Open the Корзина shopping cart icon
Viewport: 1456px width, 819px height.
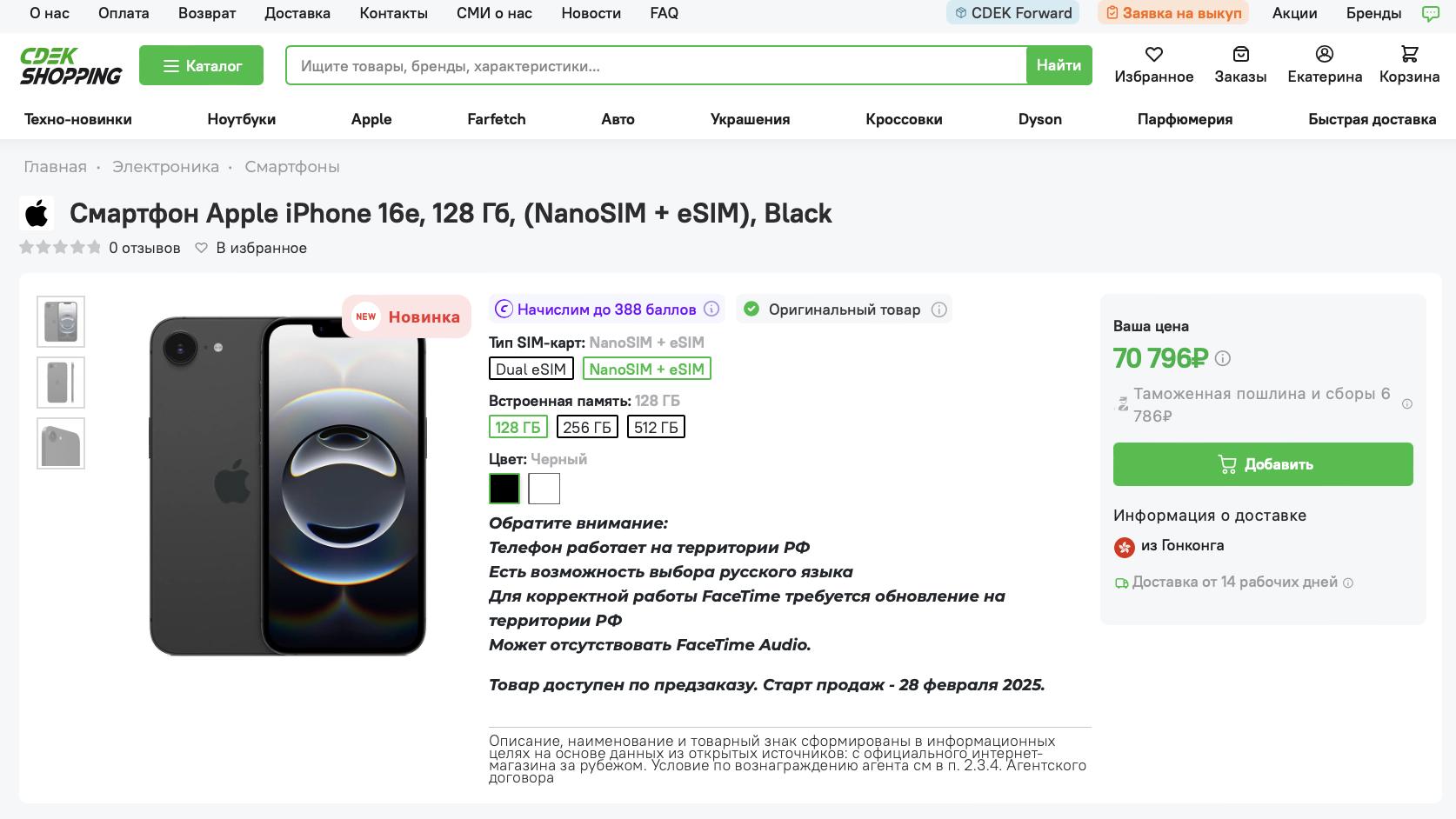pyautogui.click(x=1409, y=55)
